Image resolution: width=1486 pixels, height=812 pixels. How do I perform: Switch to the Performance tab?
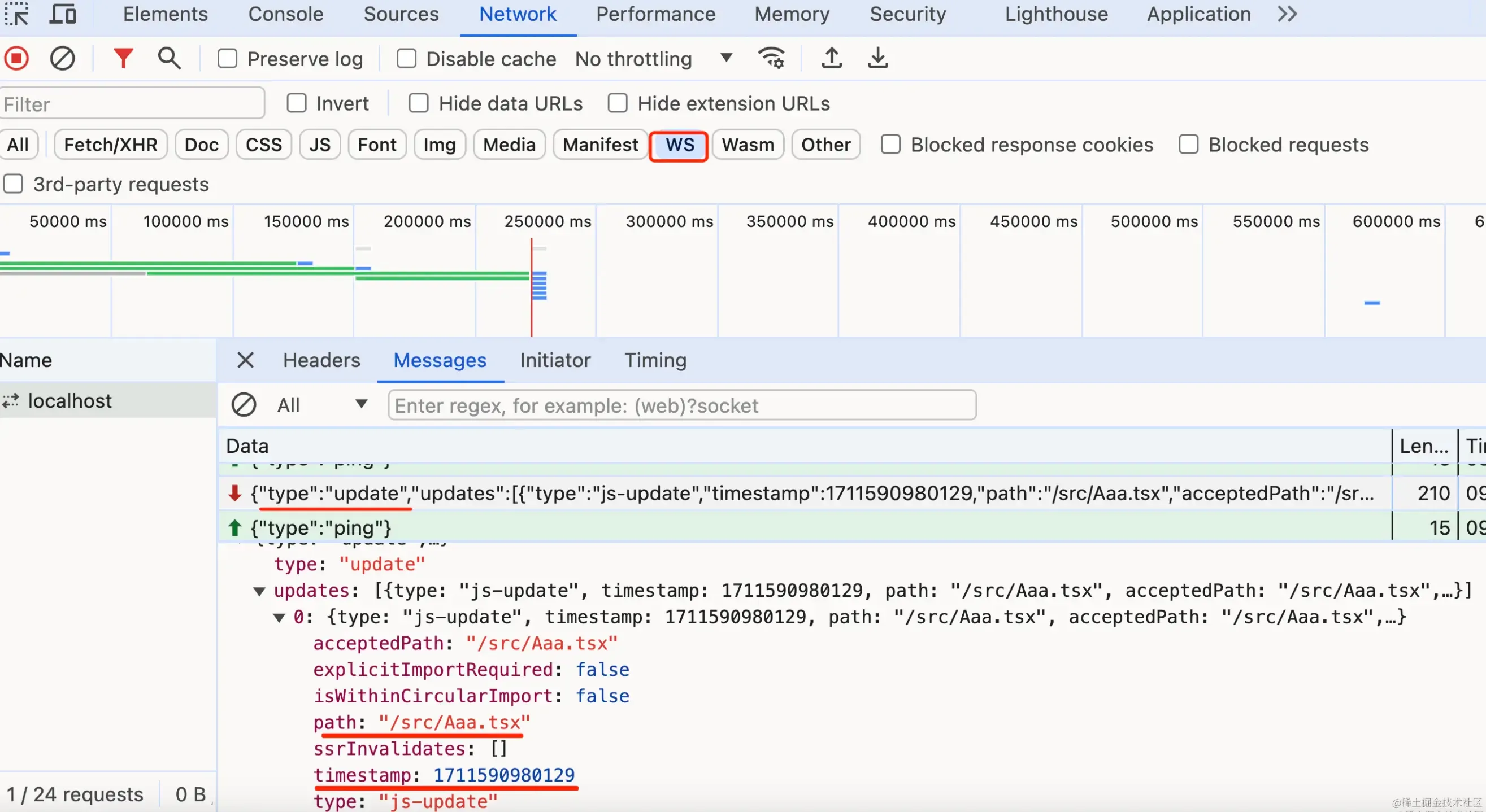tap(655, 14)
